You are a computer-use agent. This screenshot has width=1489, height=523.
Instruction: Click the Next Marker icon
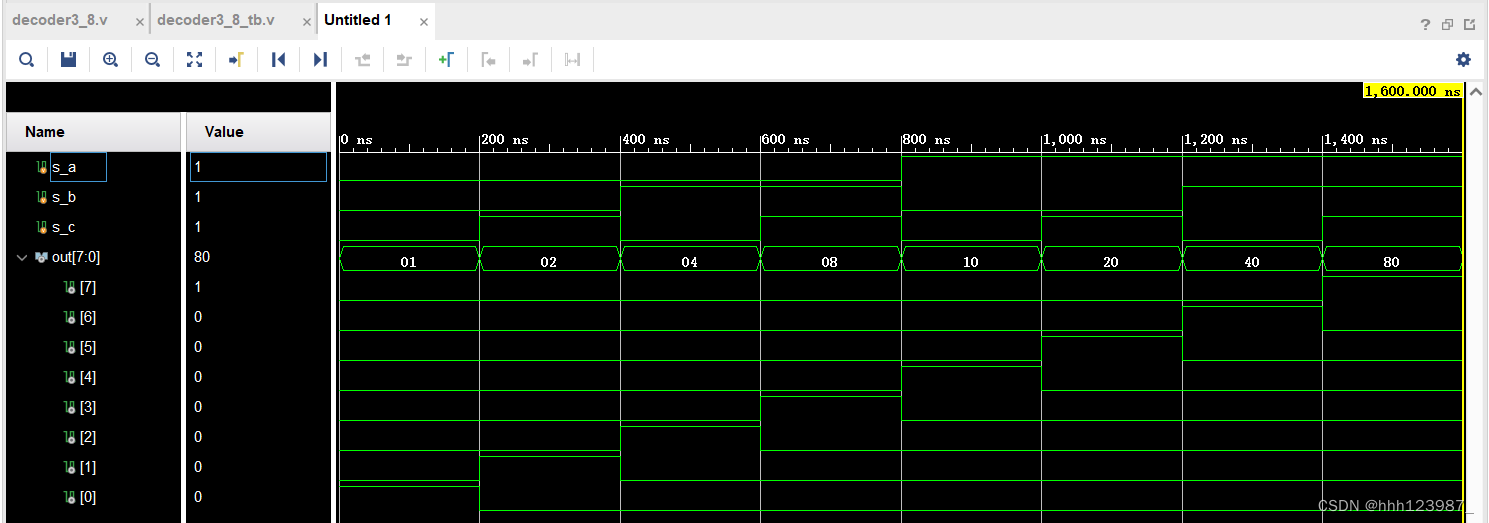530,60
